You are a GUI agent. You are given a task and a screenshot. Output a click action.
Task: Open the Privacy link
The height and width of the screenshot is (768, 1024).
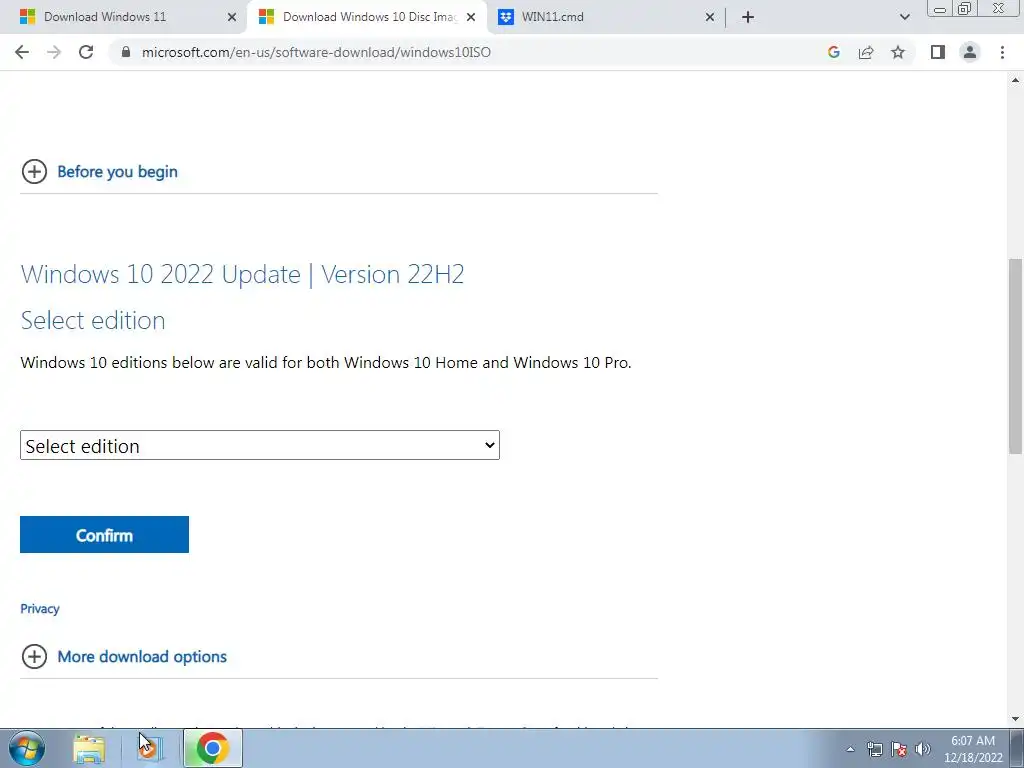pos(40,609)
